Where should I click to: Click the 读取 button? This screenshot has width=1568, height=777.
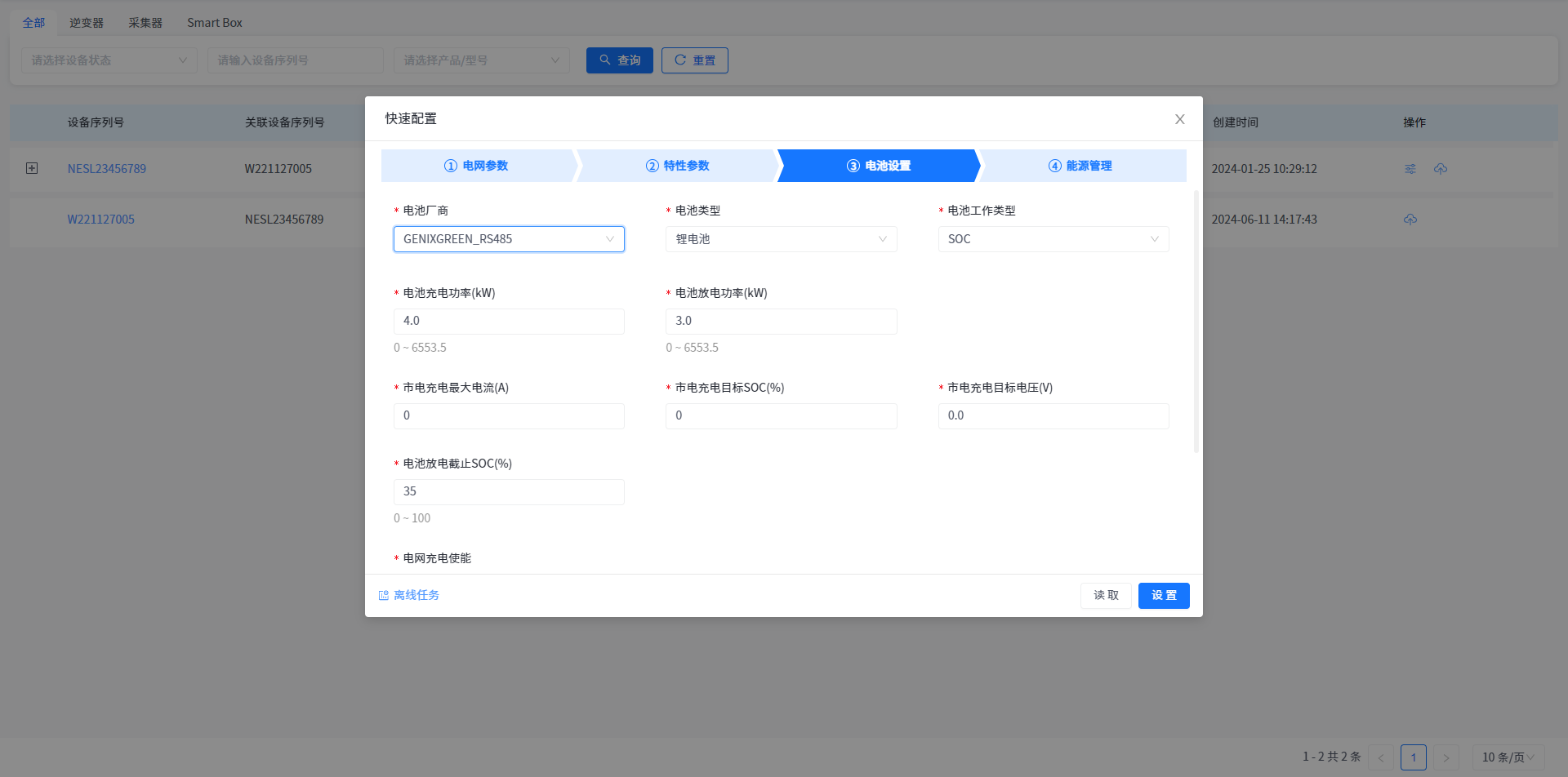1106,596
